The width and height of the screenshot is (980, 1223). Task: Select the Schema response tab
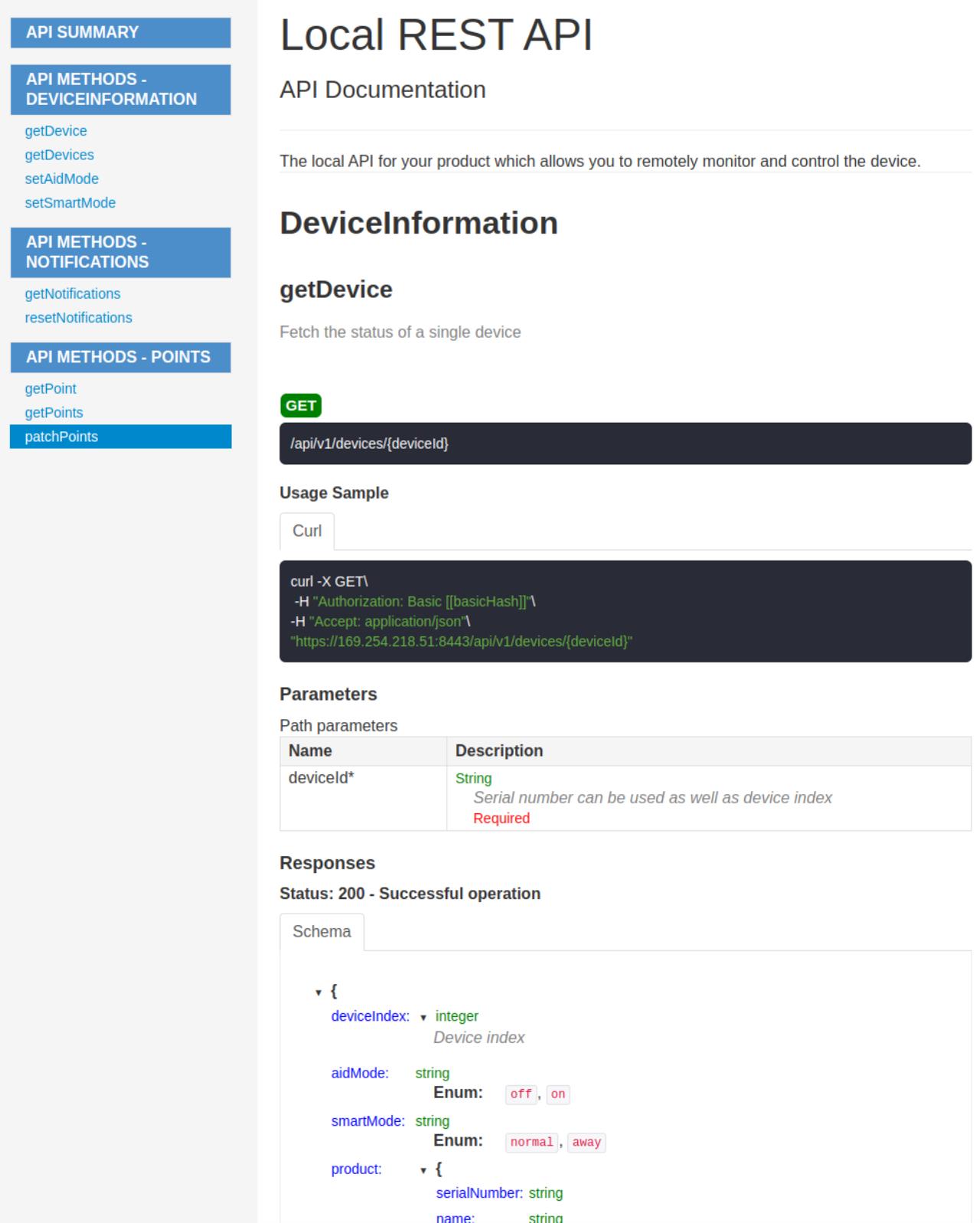[x=322, y=931]
